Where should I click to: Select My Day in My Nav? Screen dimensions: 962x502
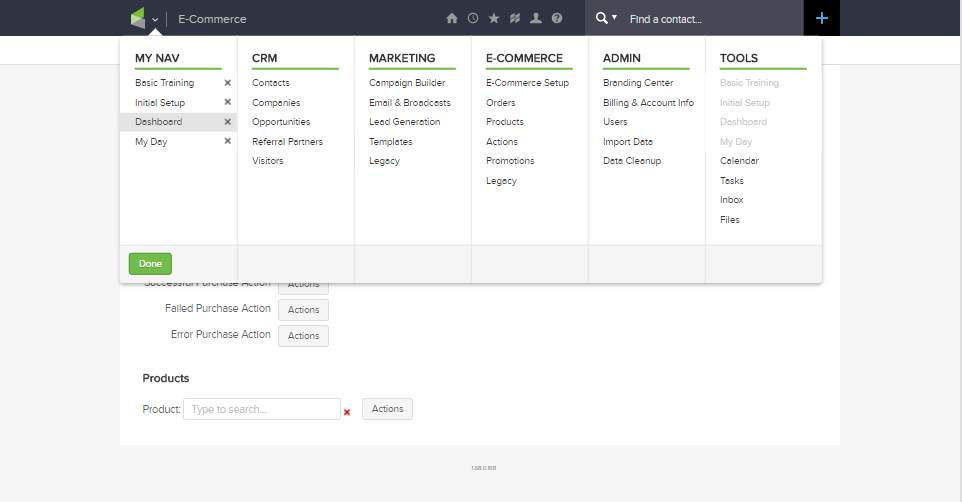click(x=151, y=142)
